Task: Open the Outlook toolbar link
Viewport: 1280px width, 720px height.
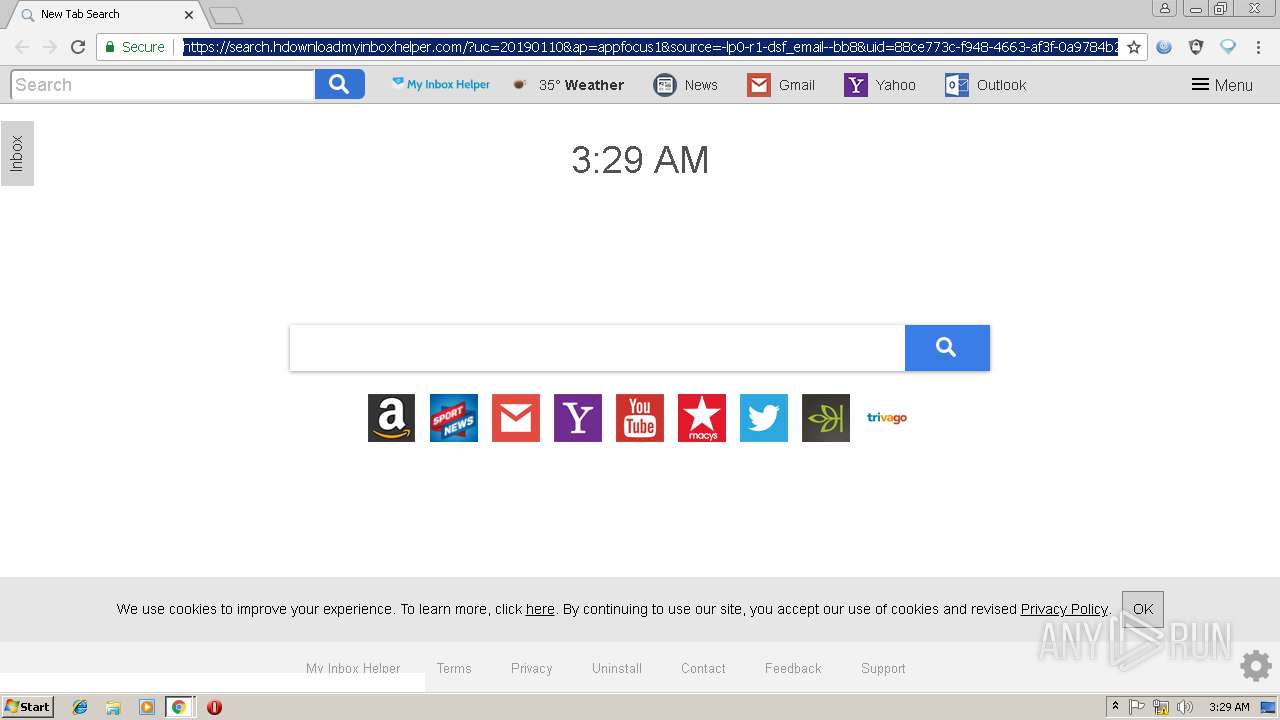Action: click(x=986, y=85)
